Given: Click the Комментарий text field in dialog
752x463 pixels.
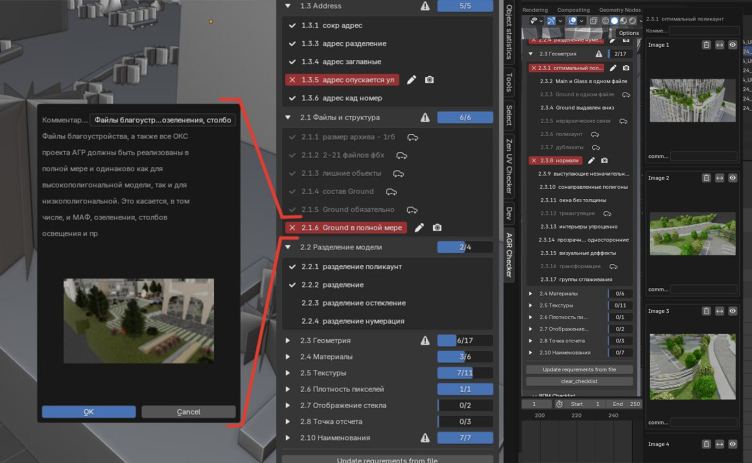Looking at the screenshot, I should 162,120.
